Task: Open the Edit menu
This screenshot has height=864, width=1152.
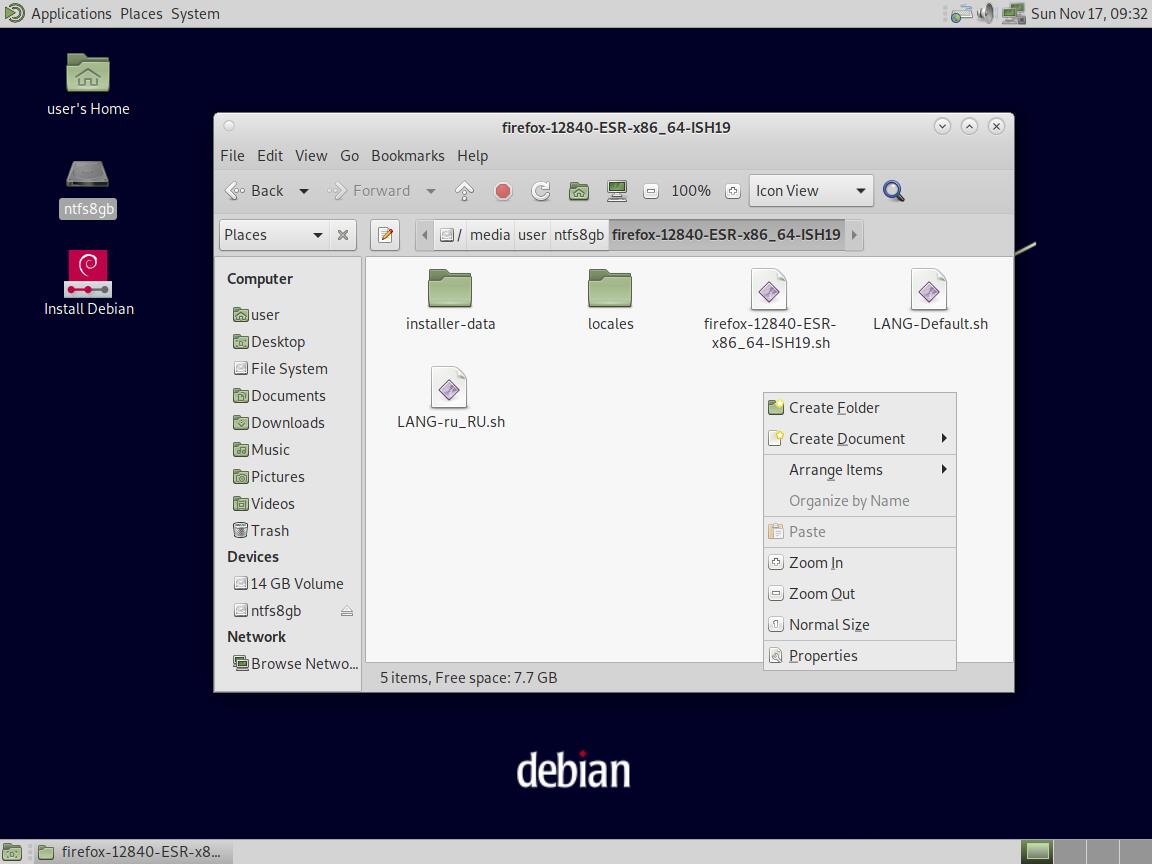Action: coord(270,156)
